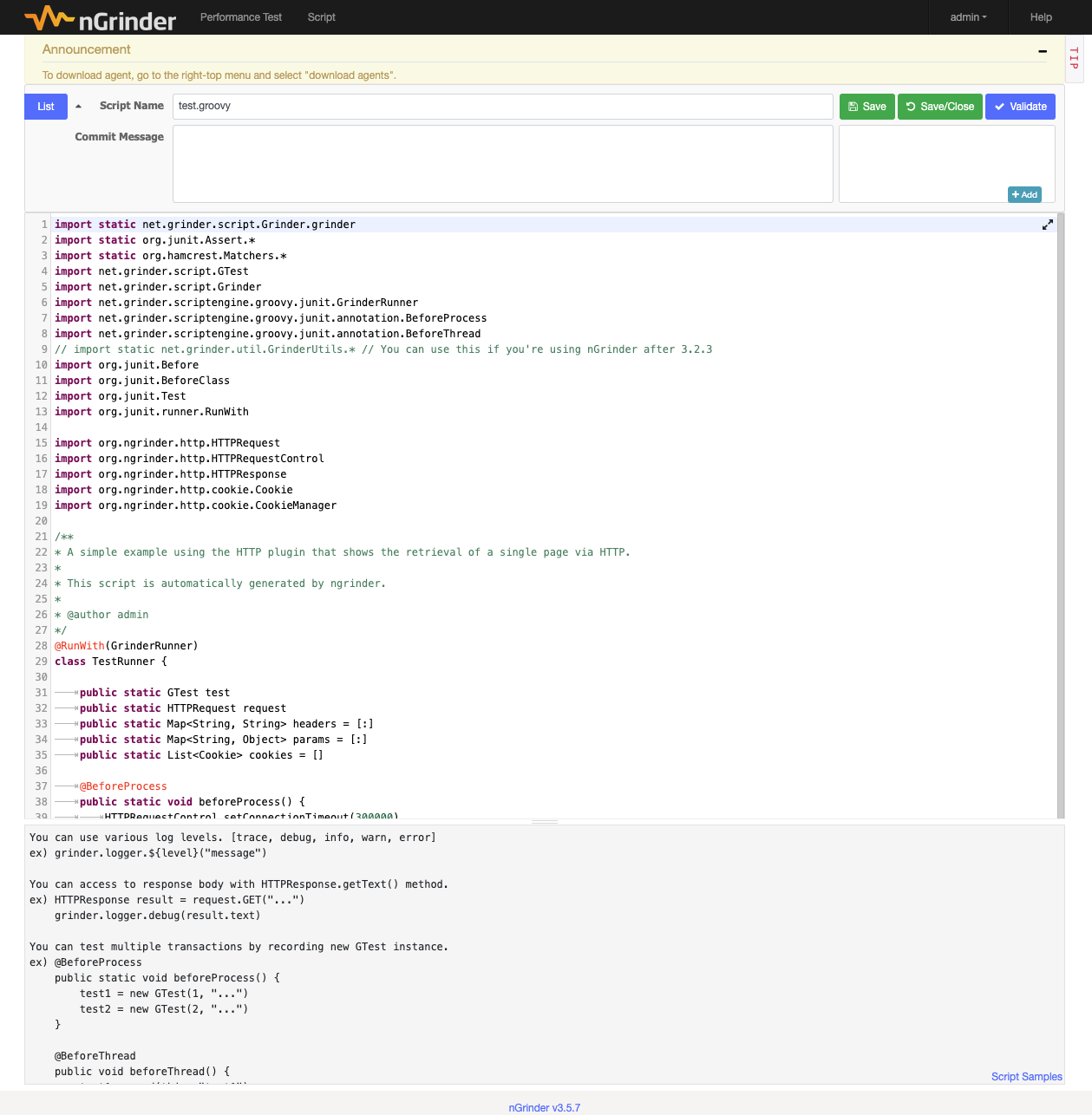Open the Help page
Viewport: 1092px width, 1115px height.
click(x=1041, y=17)
